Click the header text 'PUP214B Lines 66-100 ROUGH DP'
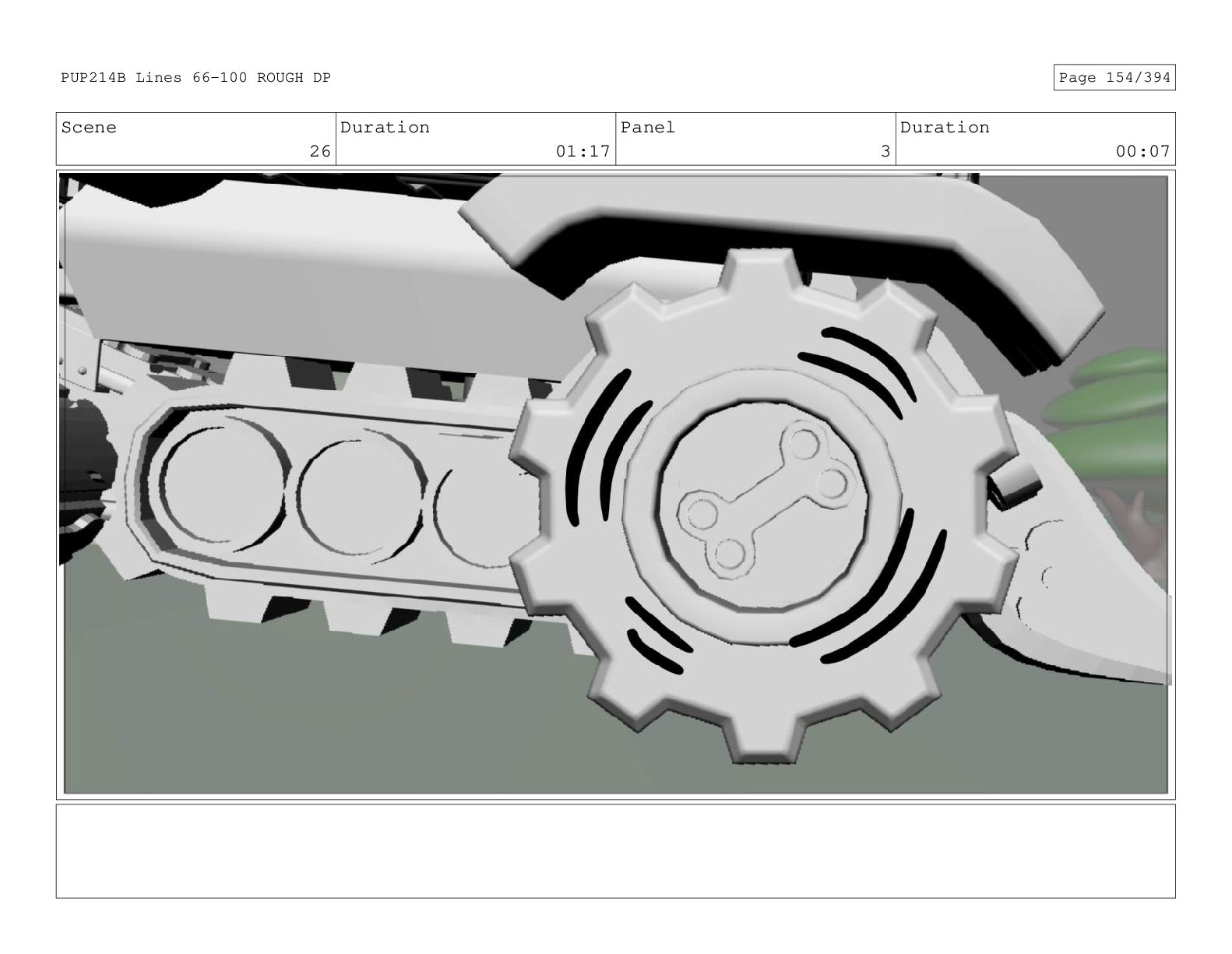Image resolution: width=1232 pixels, height=954 pixels. coord(195,78)
